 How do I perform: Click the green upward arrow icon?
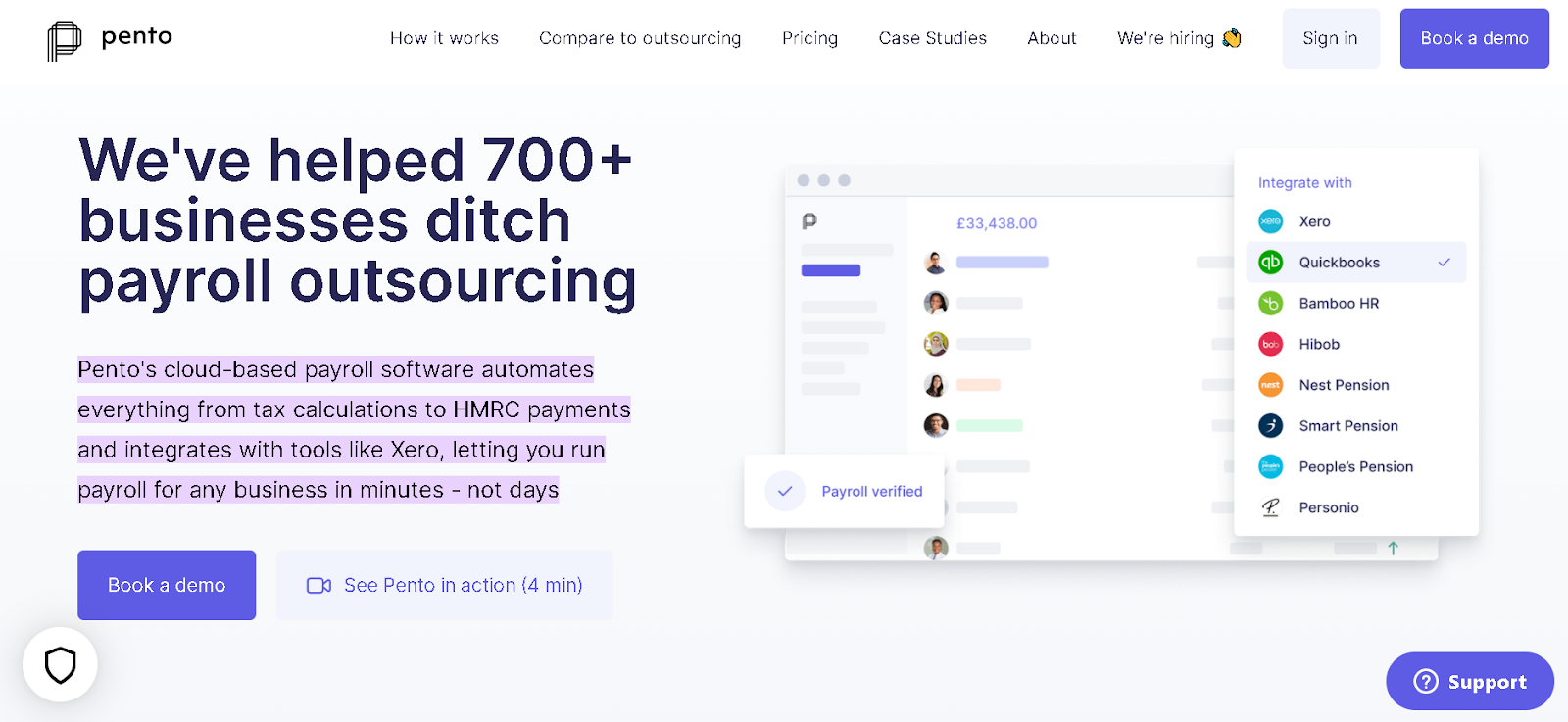tap(1393, 549)
